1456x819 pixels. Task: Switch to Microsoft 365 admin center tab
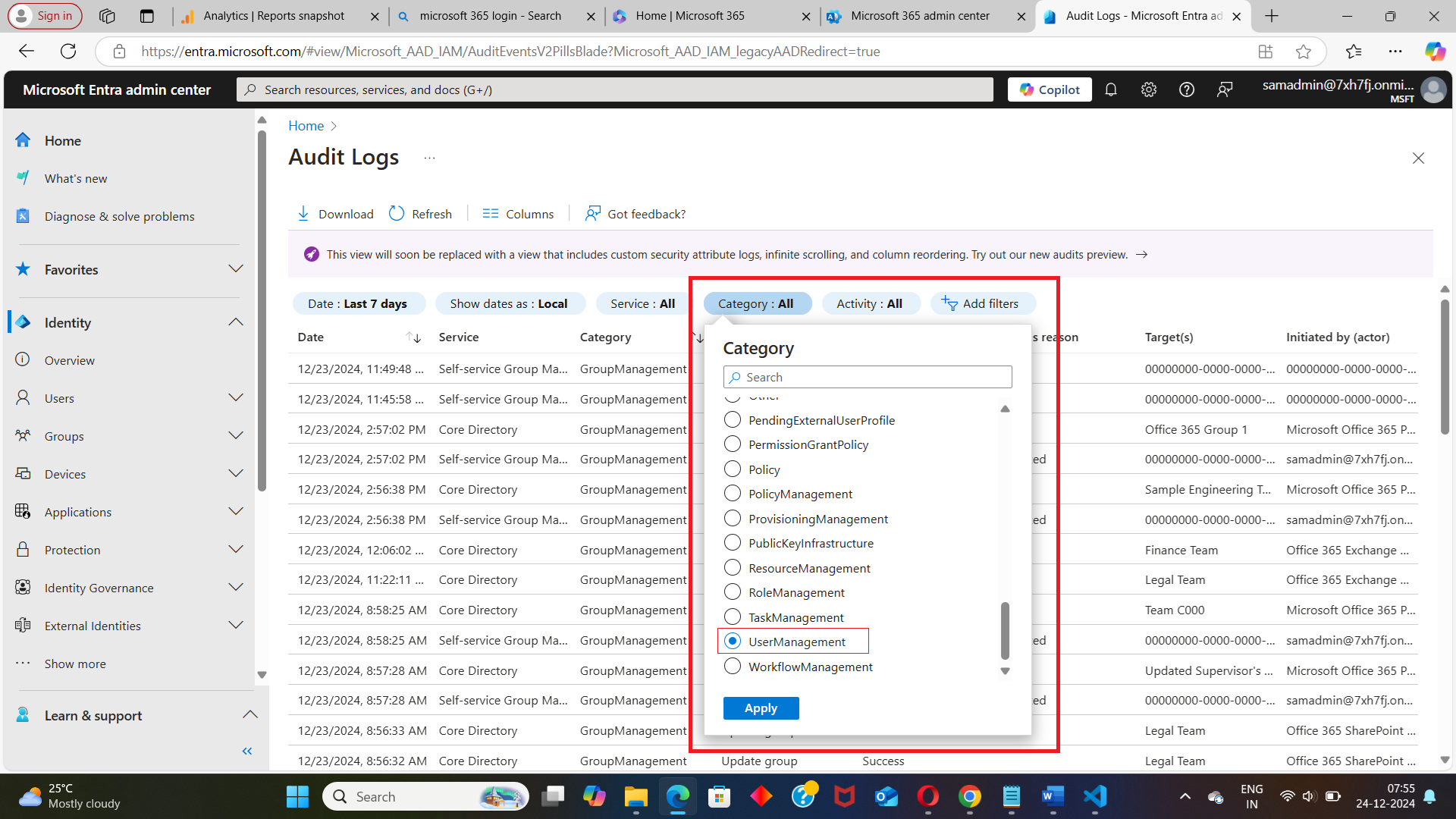tap(920, 16)
